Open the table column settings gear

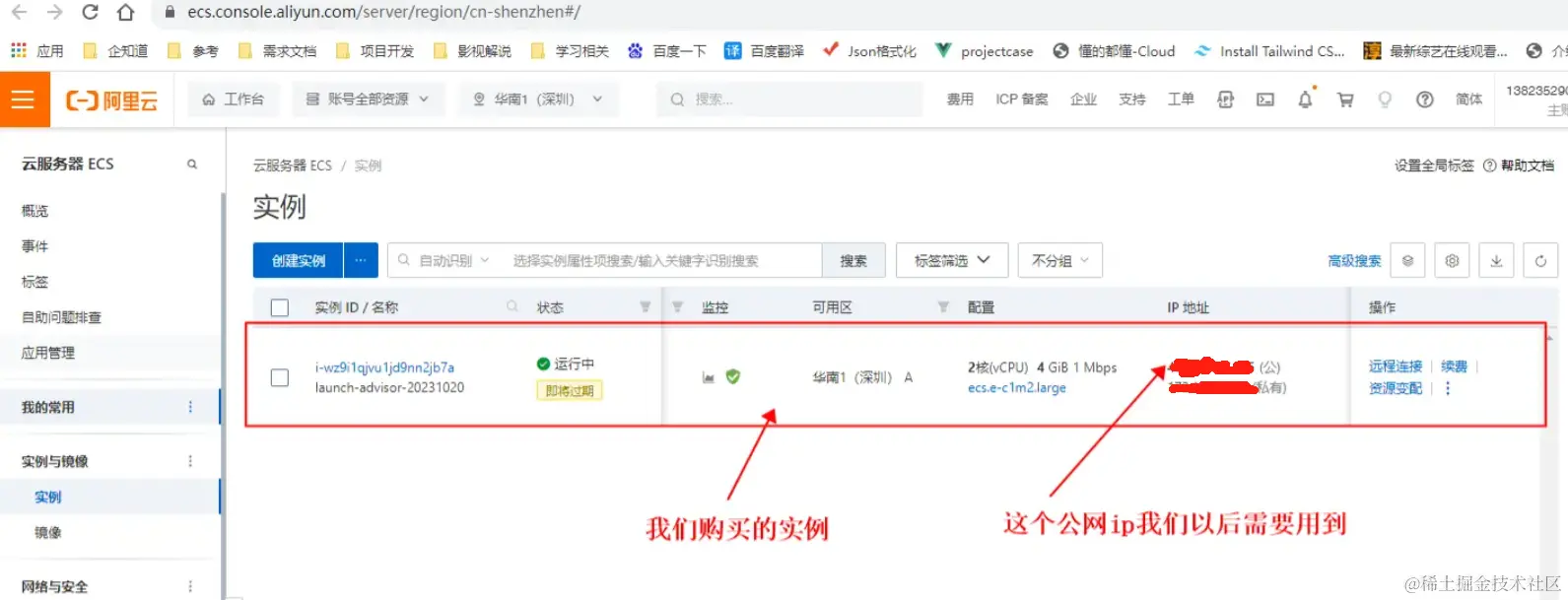pyautogui.click(x=1452, y=261)
